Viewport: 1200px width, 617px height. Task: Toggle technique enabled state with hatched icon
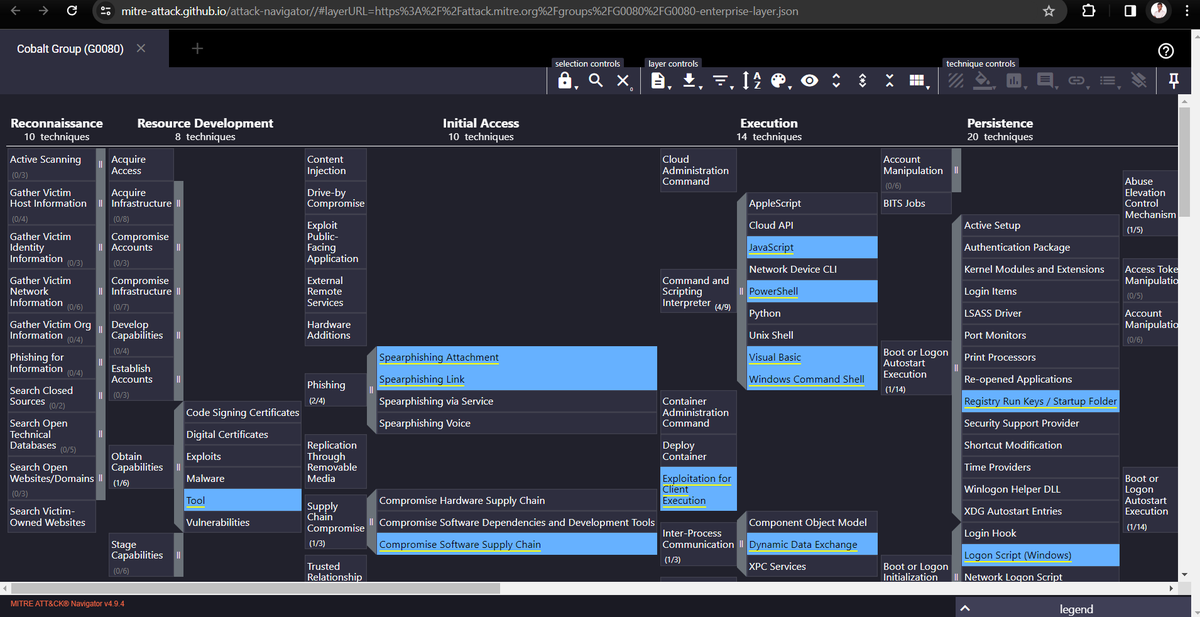click(956, 81)
